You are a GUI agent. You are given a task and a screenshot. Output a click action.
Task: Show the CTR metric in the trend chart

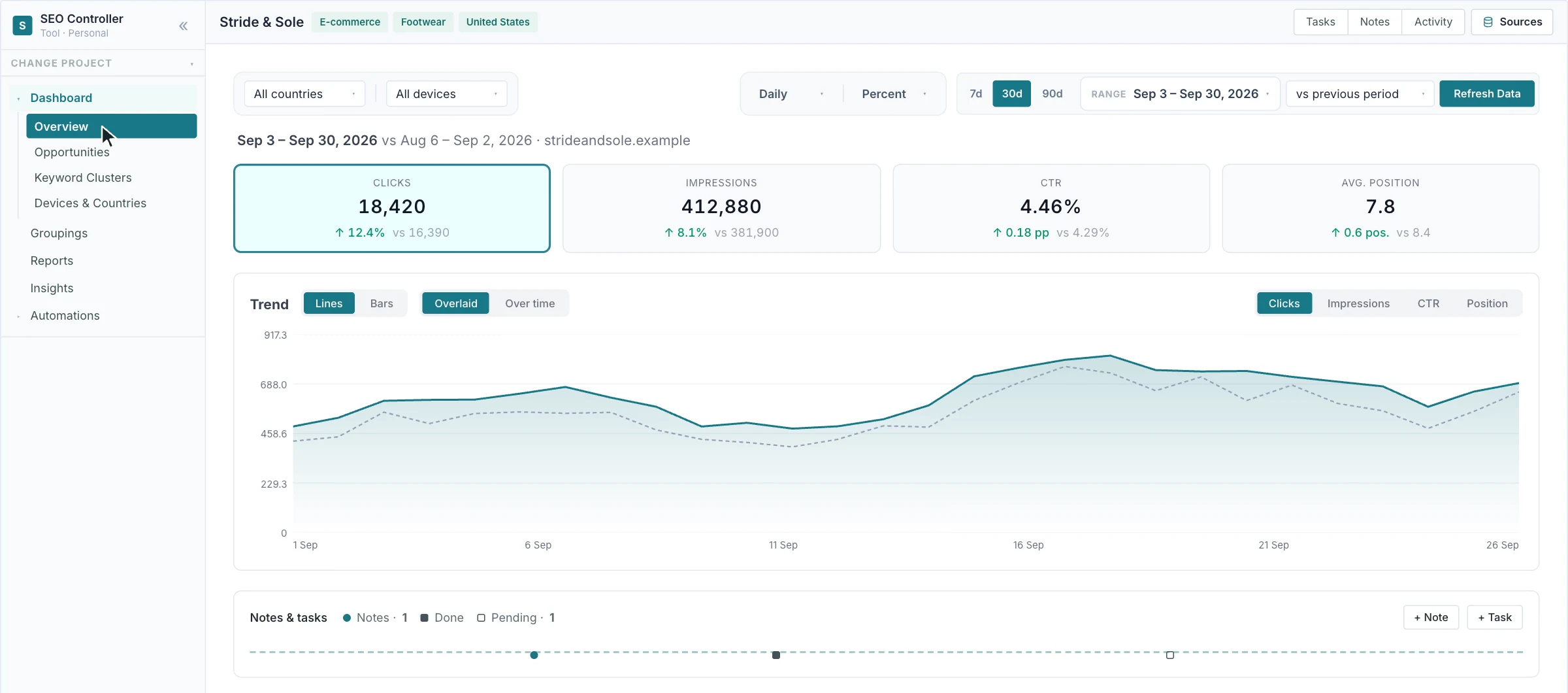click(x=1428, y=303)
